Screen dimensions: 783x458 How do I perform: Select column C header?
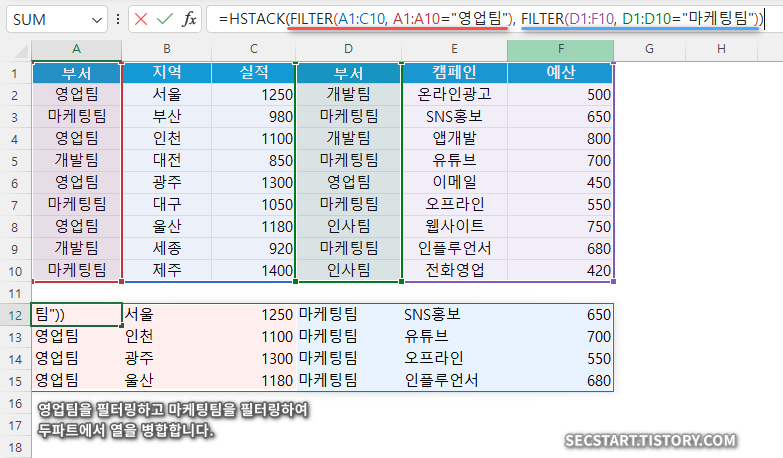[254, 49]
